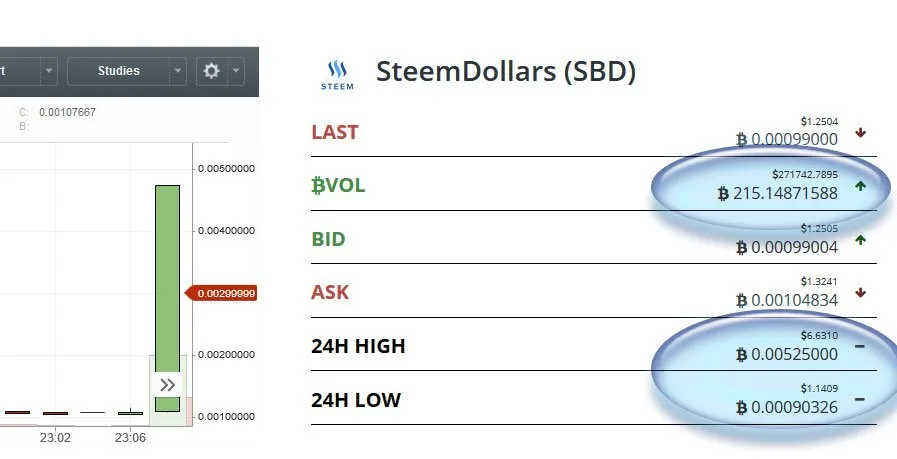
Task: Select the ASK price value 0.00104834
Action: pyautogui.click(x=794, y=300)
